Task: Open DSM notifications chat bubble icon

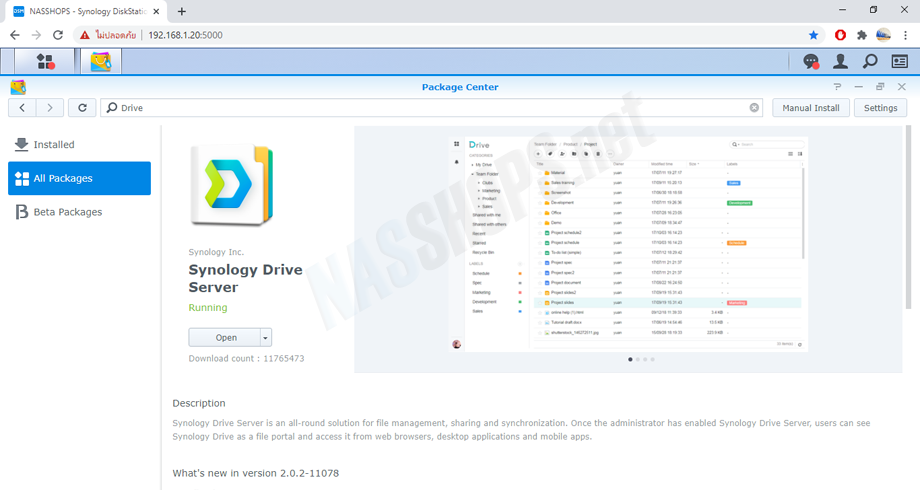Action: tap(811, 61)
